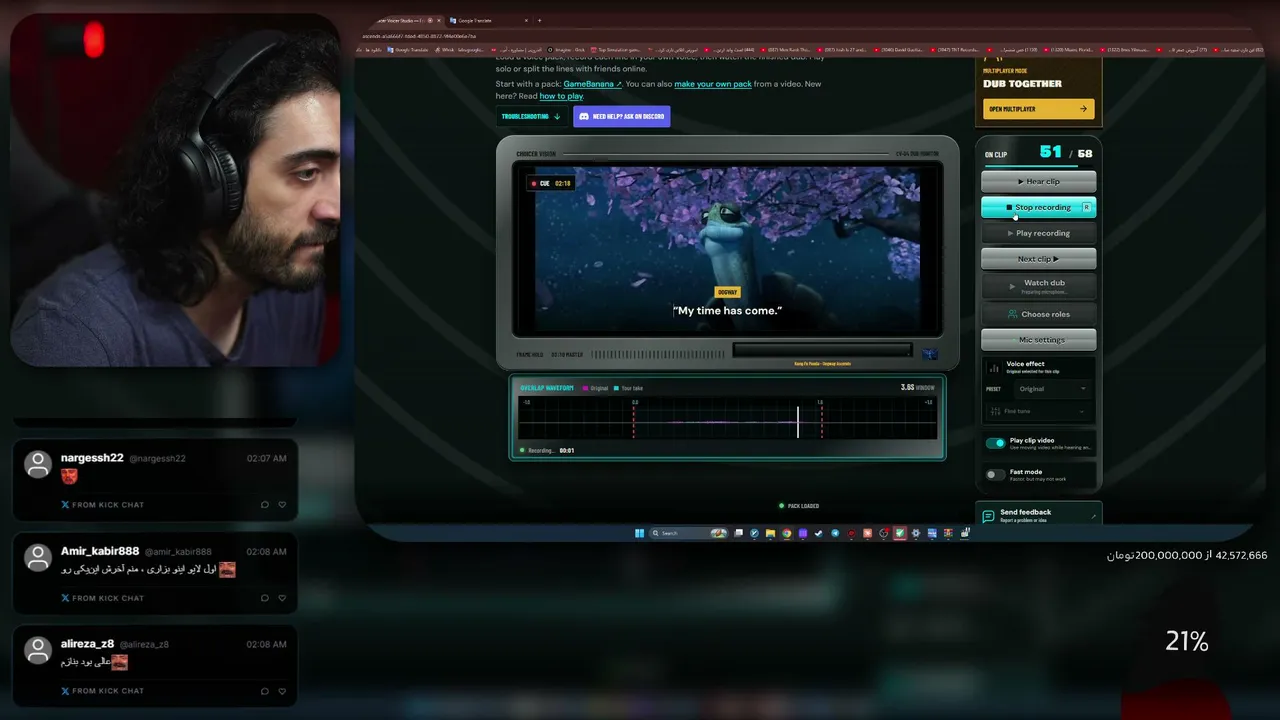Toggle the Play clip video switch
The height and width of the screenshot is (720, 1280).
pos(995,443)
